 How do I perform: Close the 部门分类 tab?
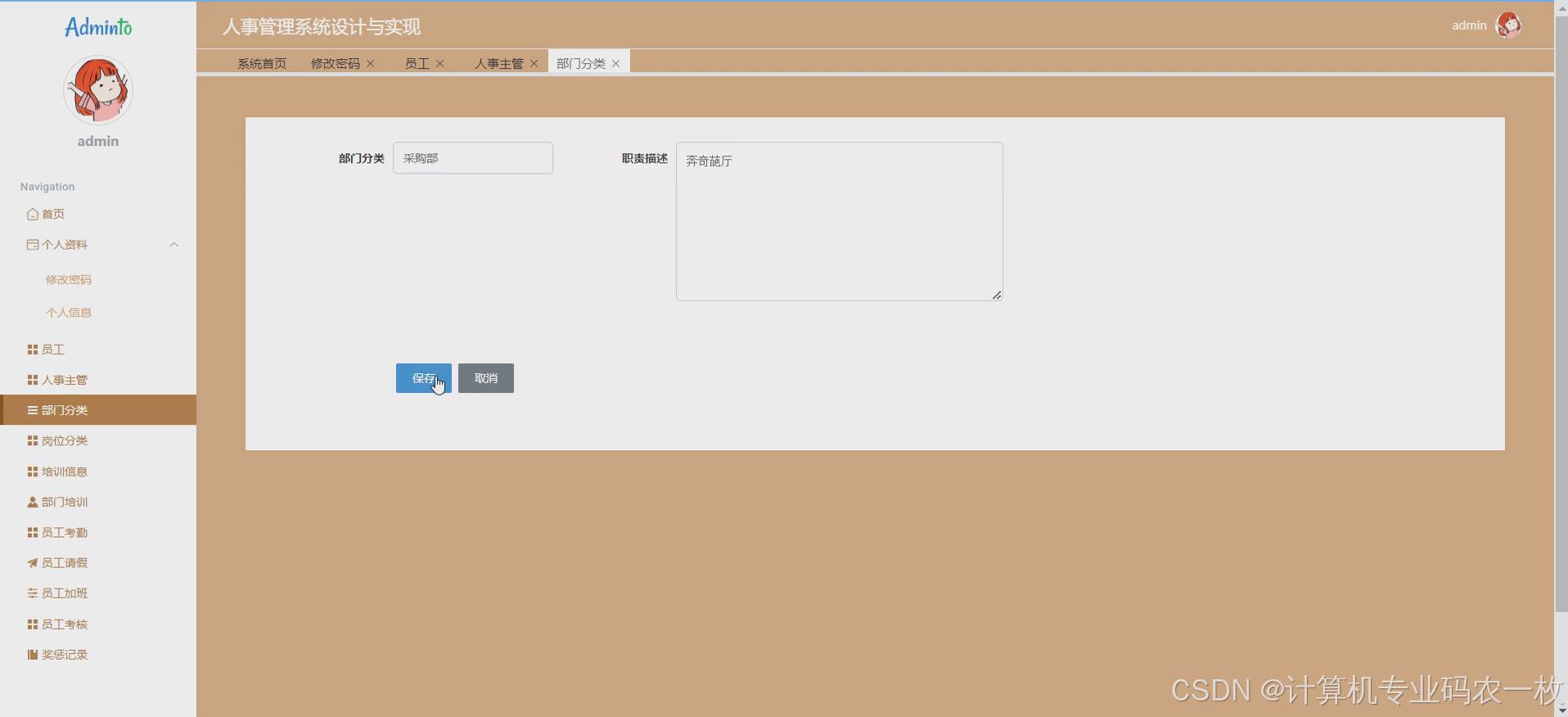(x=616, y=63)
